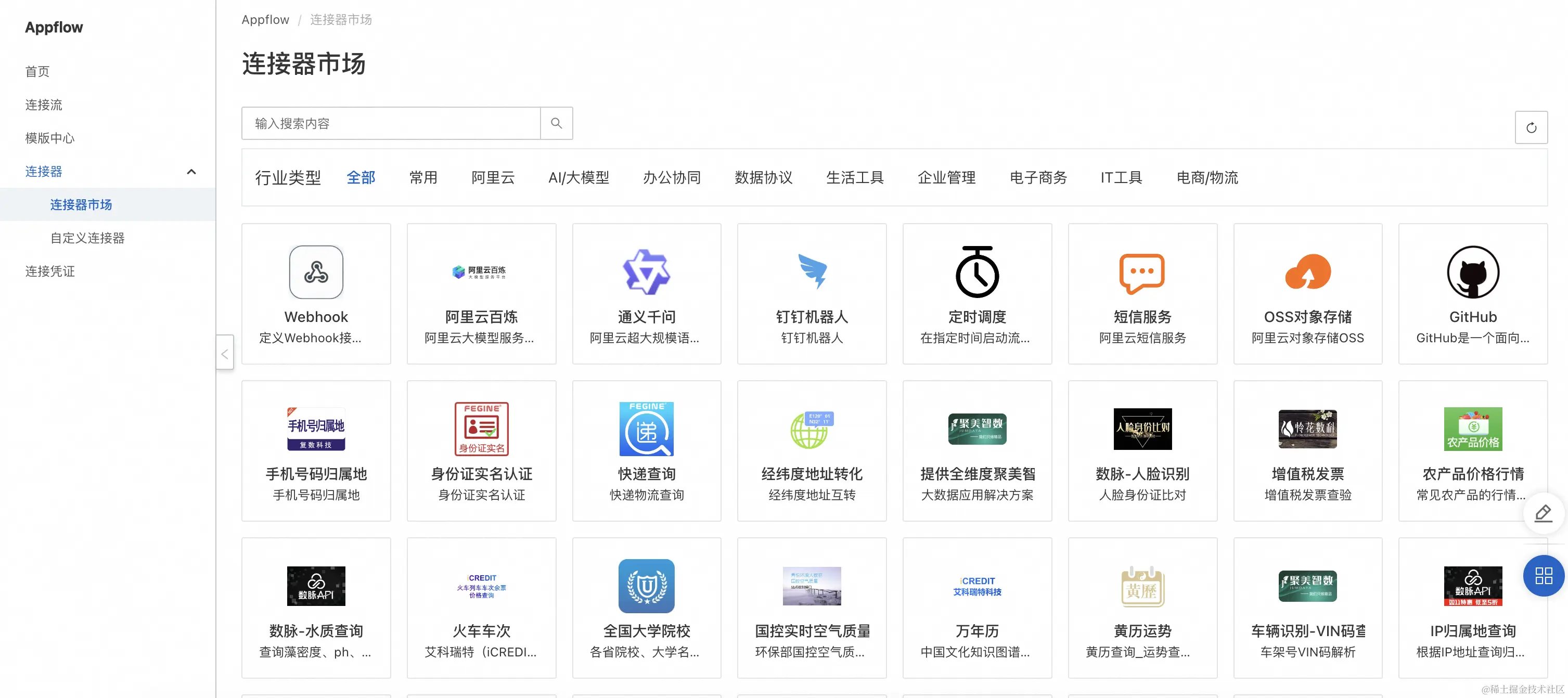Select the 电商/物流 category tab

tap(1206, 178)
